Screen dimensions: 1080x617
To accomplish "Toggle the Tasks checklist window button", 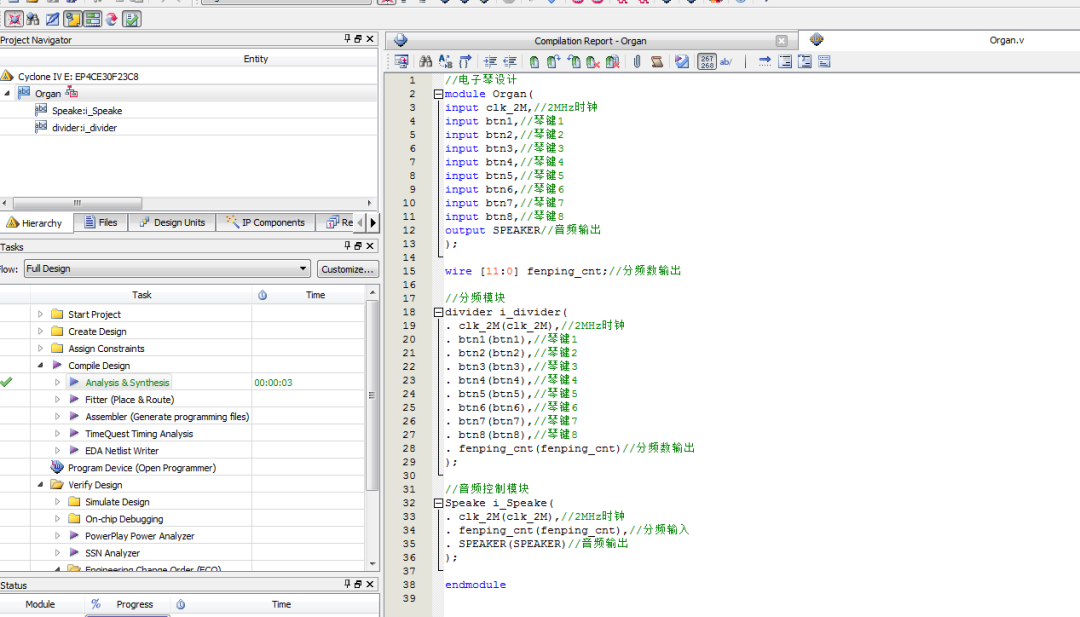I will point(132,19).
